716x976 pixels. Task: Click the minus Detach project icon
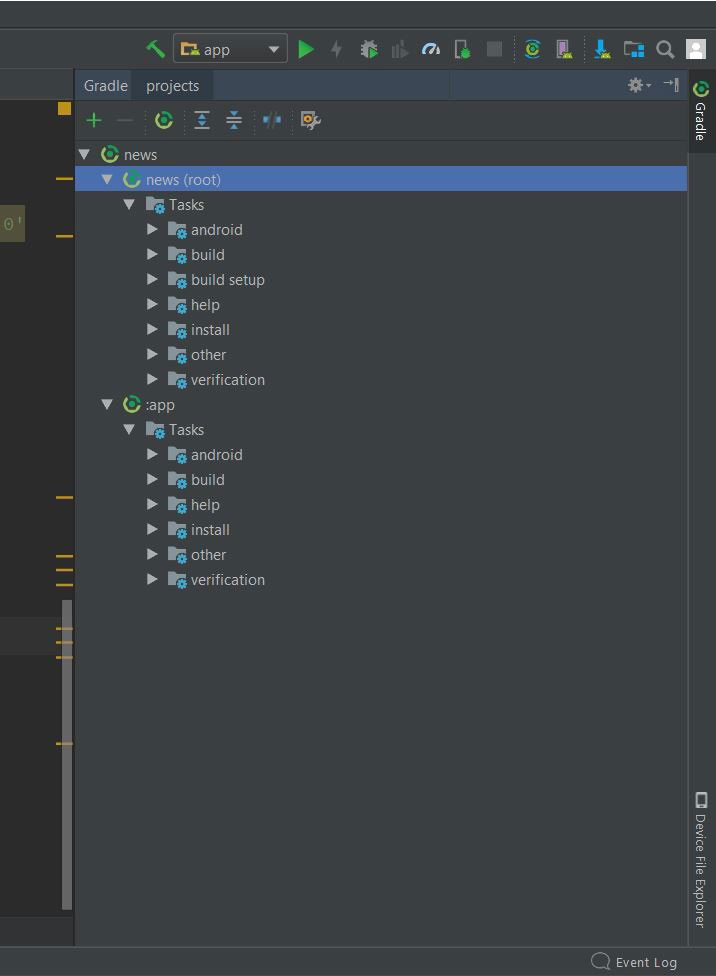(x=125, y=120)
